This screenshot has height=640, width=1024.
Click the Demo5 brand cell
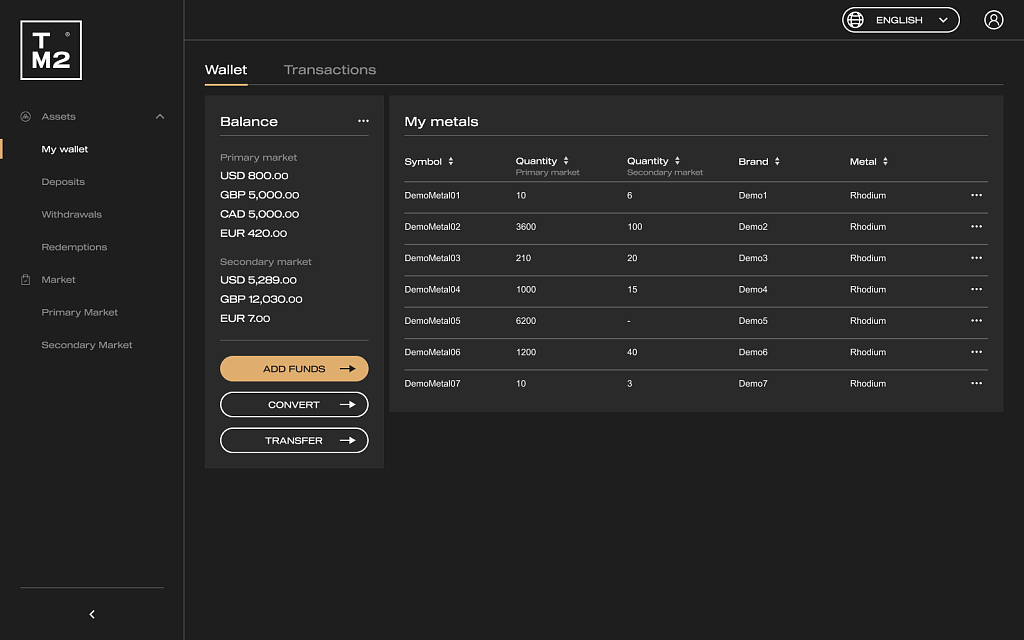(753, 321)
